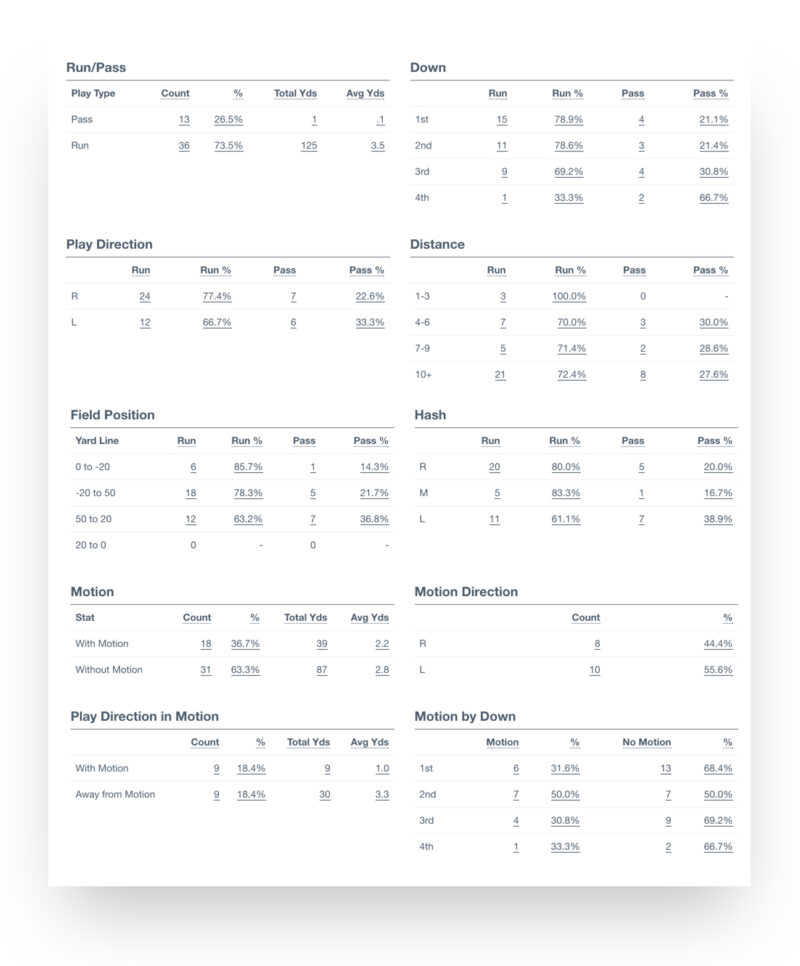Select Distance 10+ run count 21
This screenshot has width=800, height=966.
tap(500, 375)
